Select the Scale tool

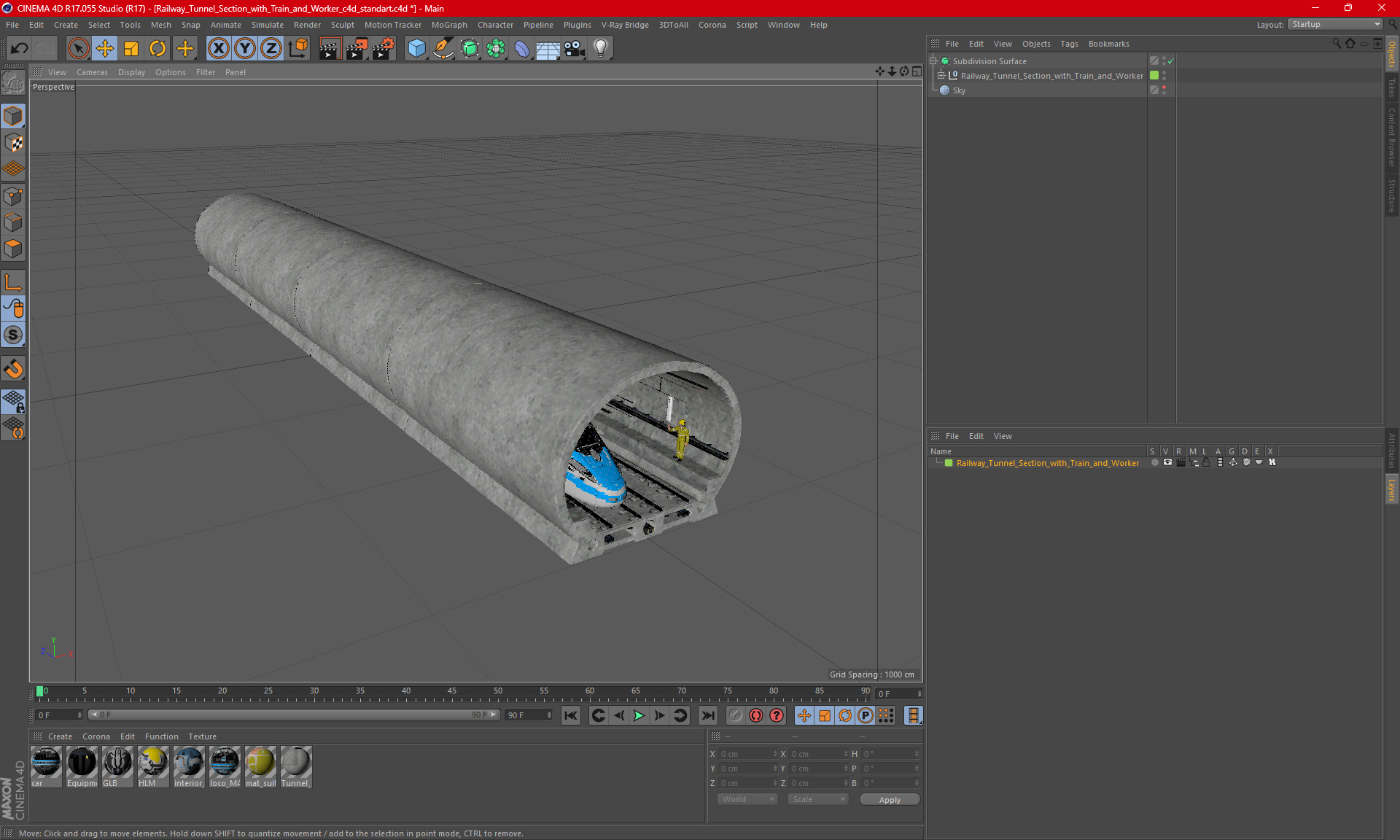tap(131, 49)
